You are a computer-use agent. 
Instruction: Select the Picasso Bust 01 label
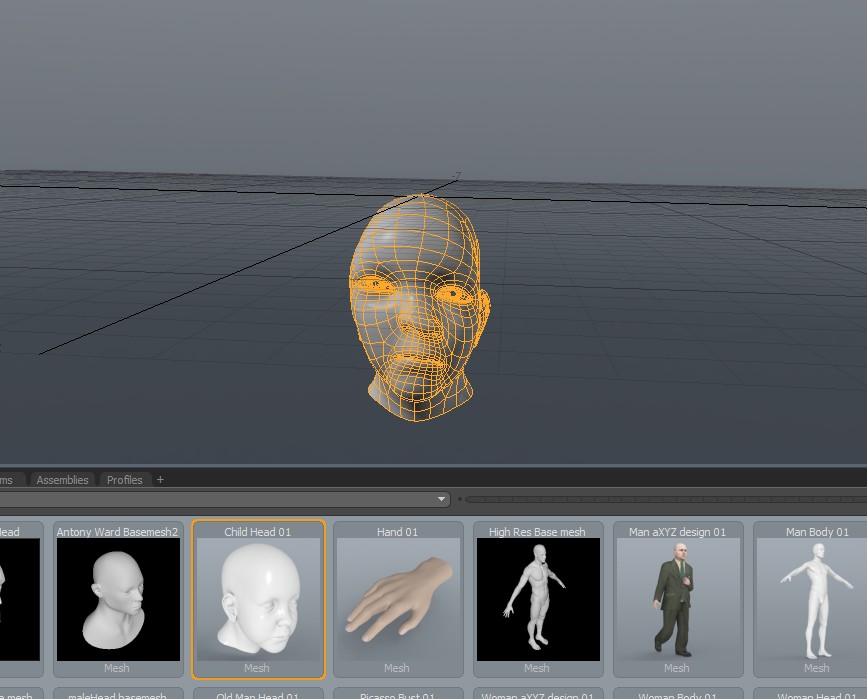click(397, 695)
